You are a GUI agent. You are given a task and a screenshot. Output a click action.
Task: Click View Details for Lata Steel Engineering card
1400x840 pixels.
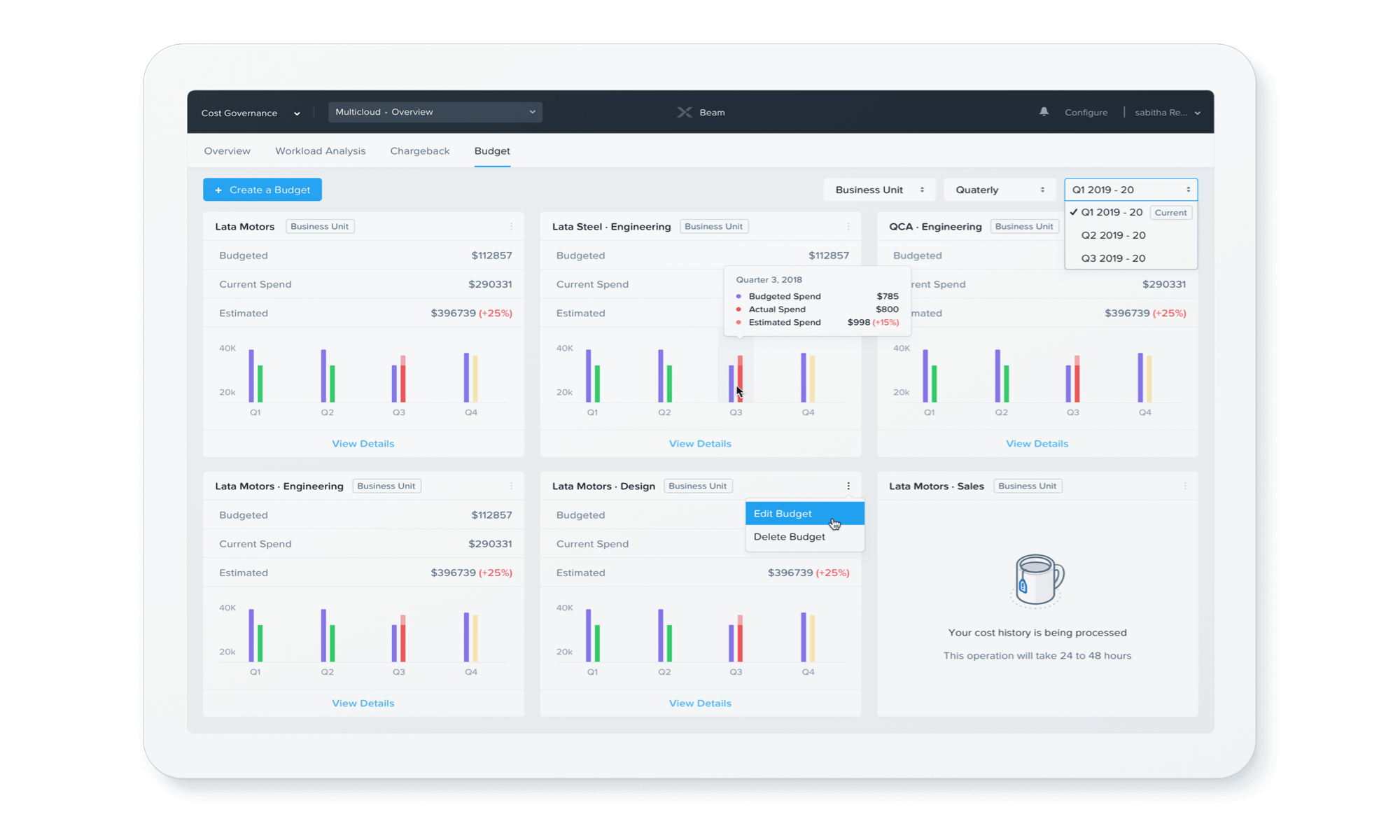[700, 443]
